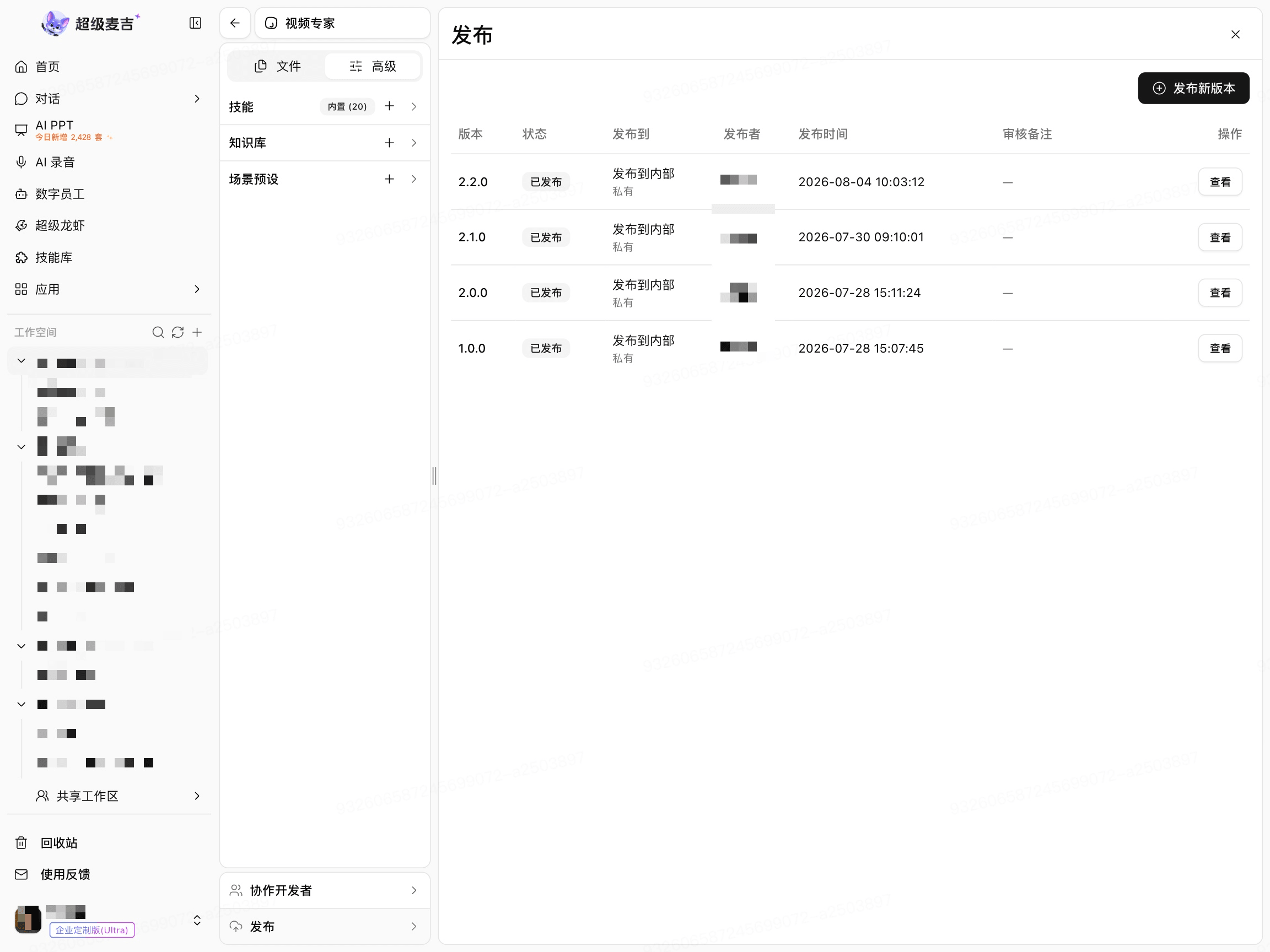The height and width of the screenshot is (952, 1270).
Task: Open 首页 home in sidebar
Action: [109, 67]
